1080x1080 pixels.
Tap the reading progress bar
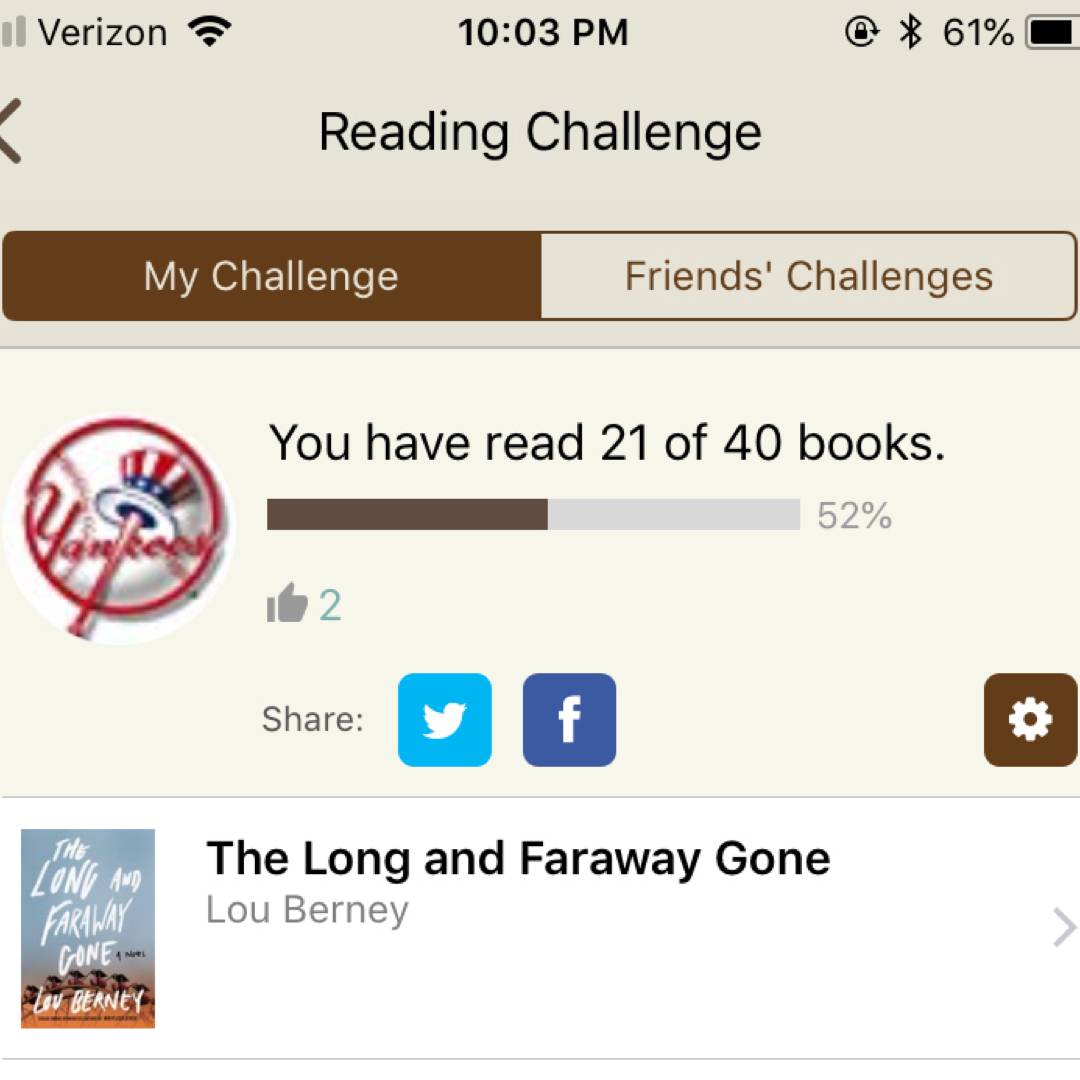[533, 514]
